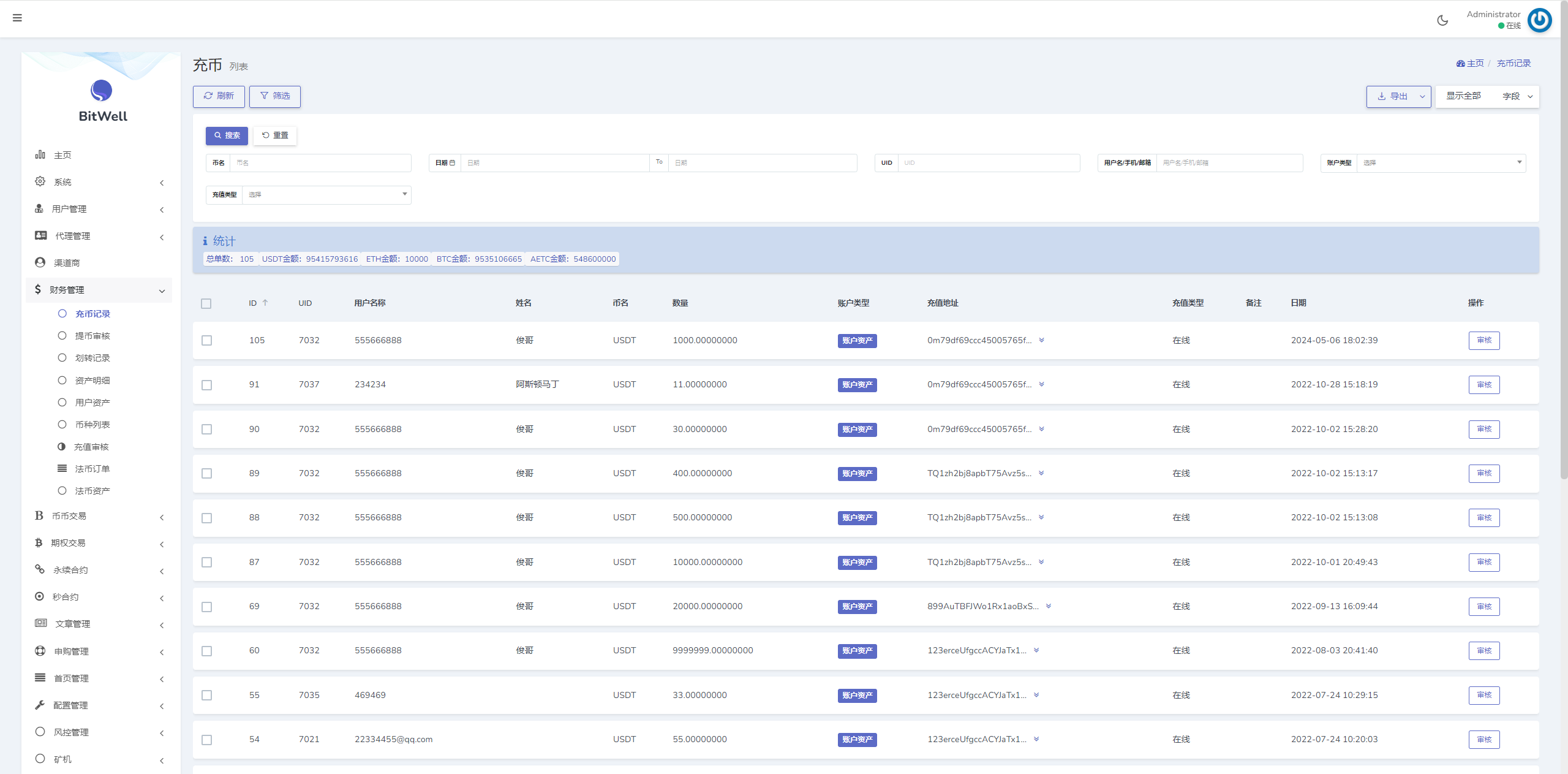Click the 主页 dashboard breadcrumb icon

coord(1461,64)
